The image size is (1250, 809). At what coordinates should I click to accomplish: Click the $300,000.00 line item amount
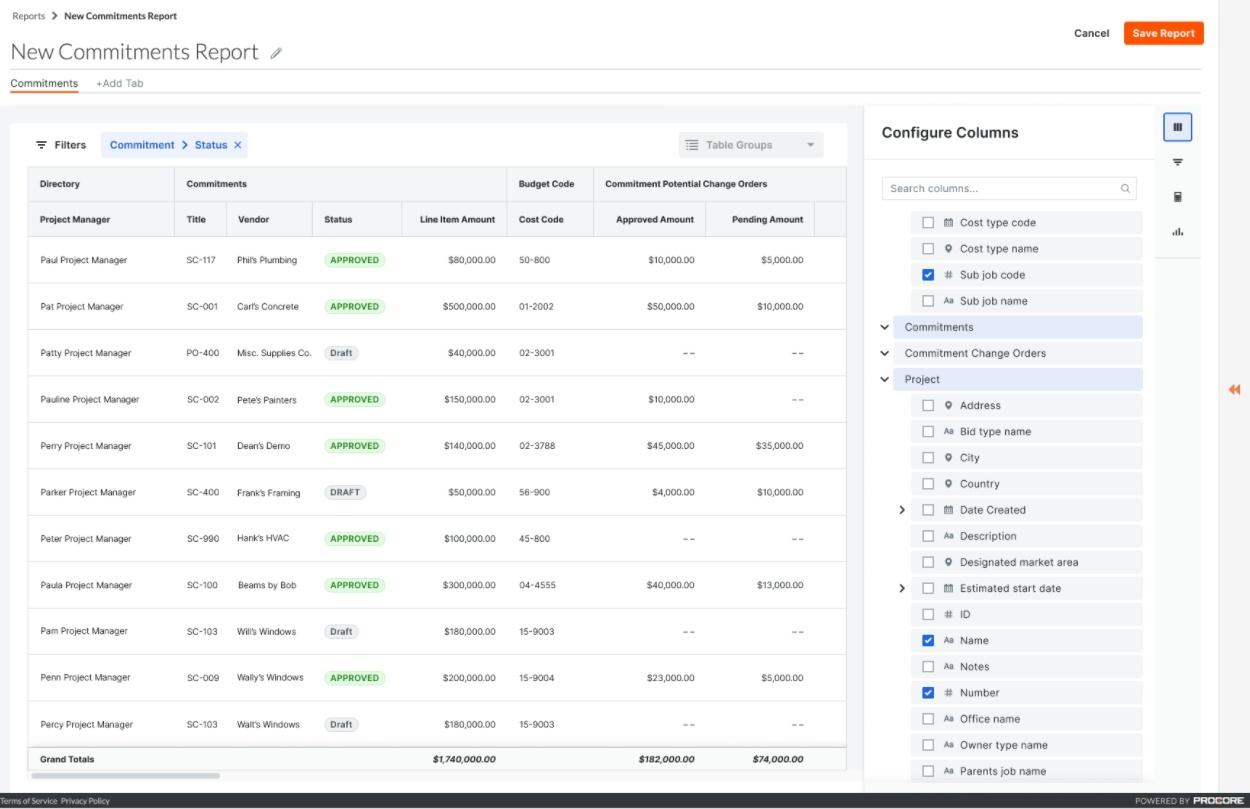469,585
